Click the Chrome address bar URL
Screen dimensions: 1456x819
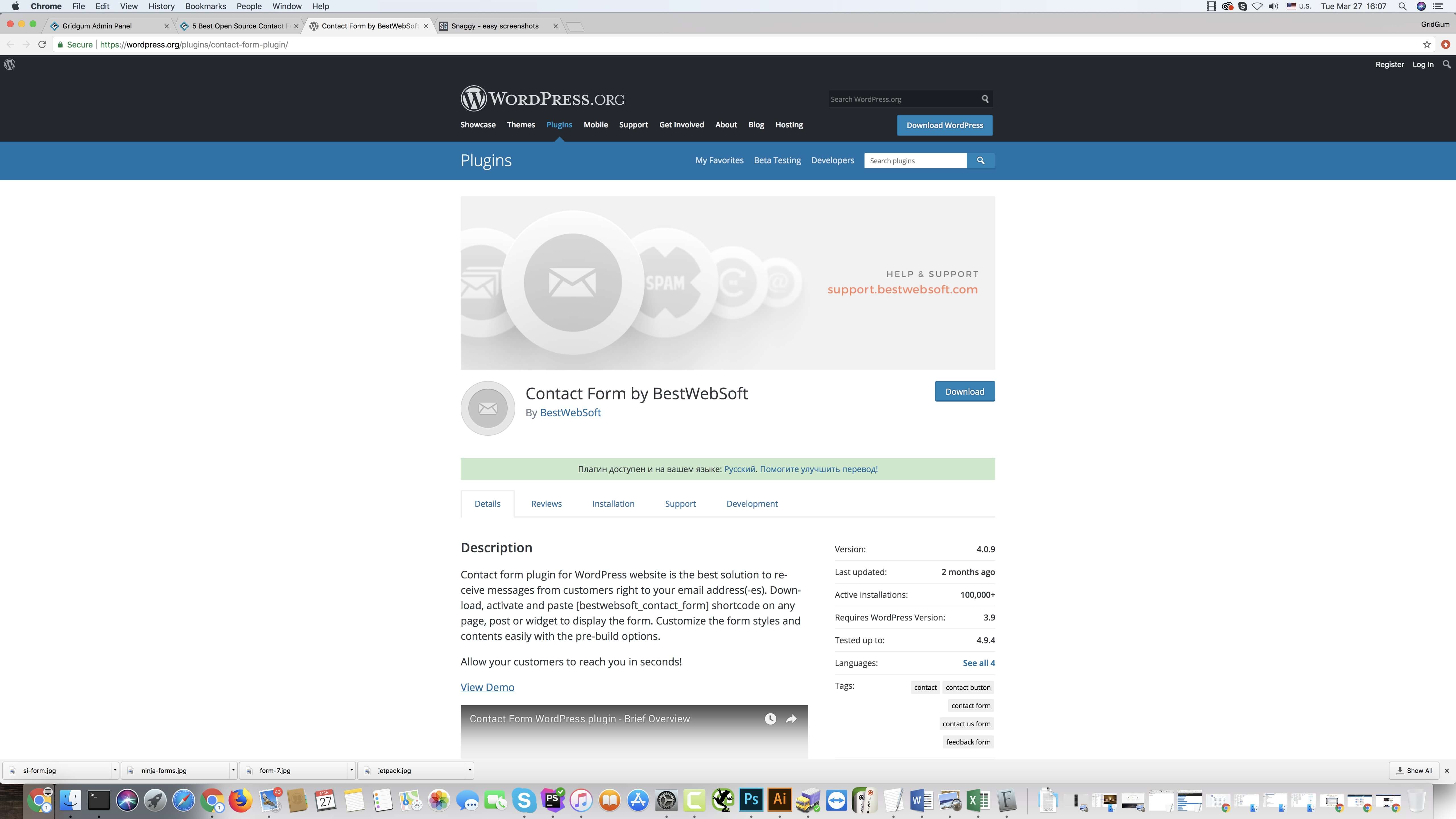(194, 45)
